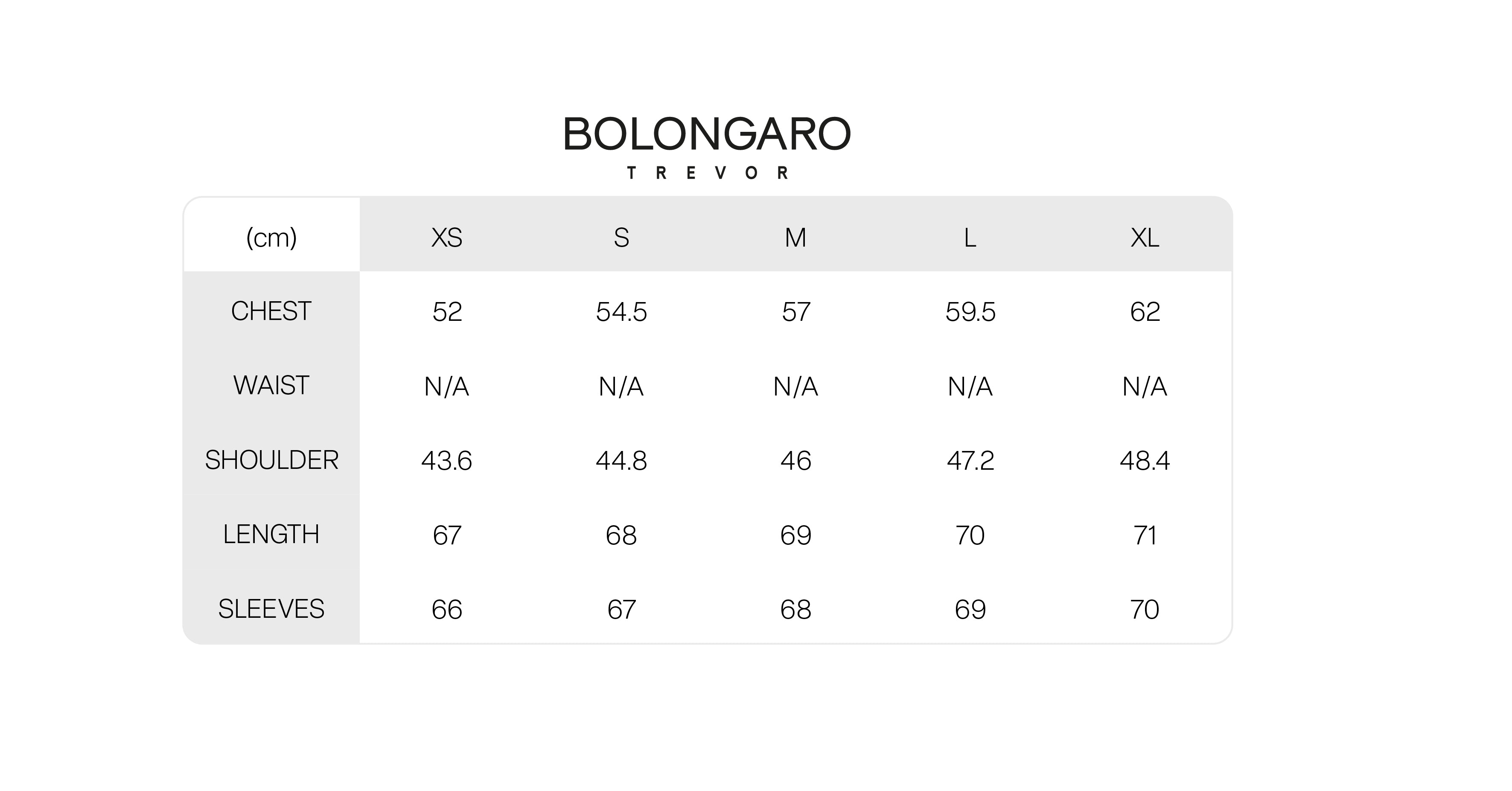Screen dimensions: 1512x791
Task: Click the XS size column header
Action: click(x=447, y=238)
